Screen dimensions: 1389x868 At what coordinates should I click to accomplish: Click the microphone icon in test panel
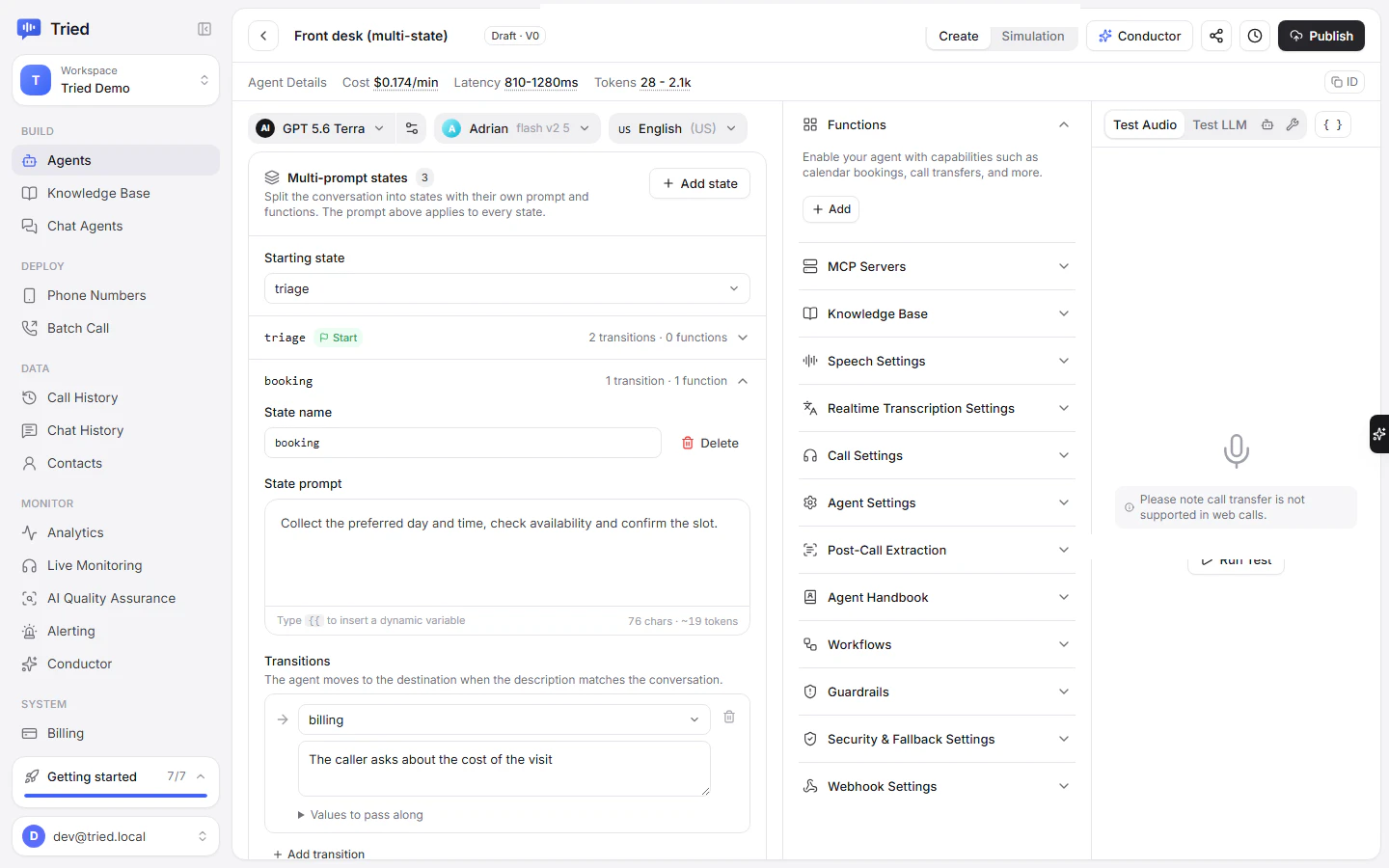1236,450
